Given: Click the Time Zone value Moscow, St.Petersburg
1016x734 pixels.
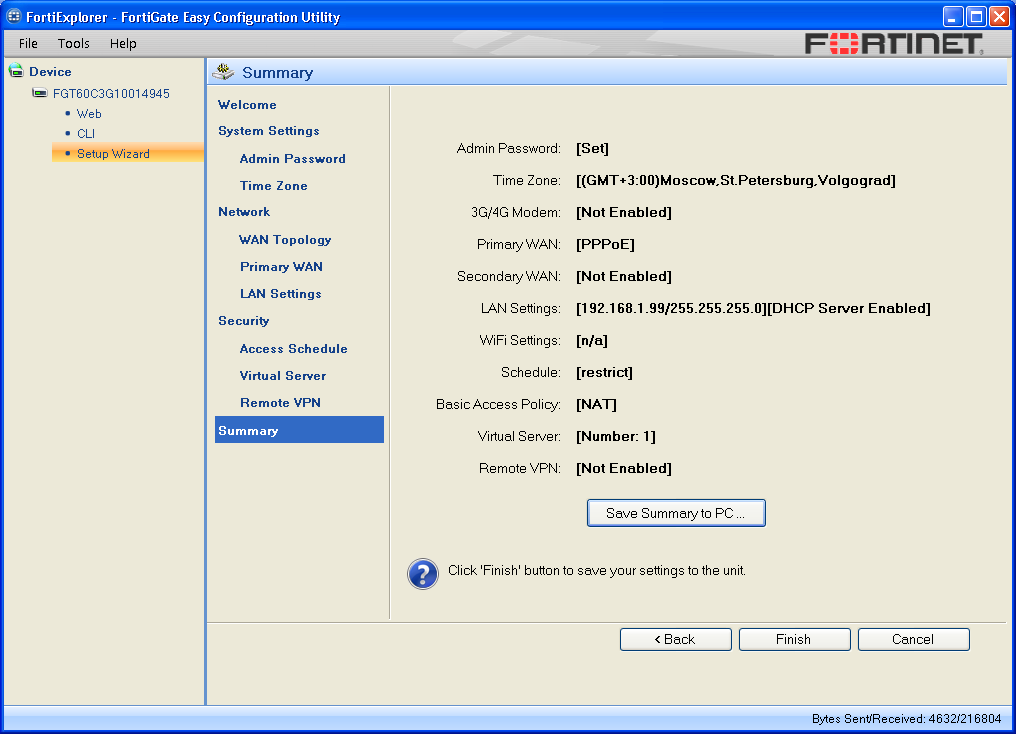Looking at the screenshot, I should pos(736,180).
